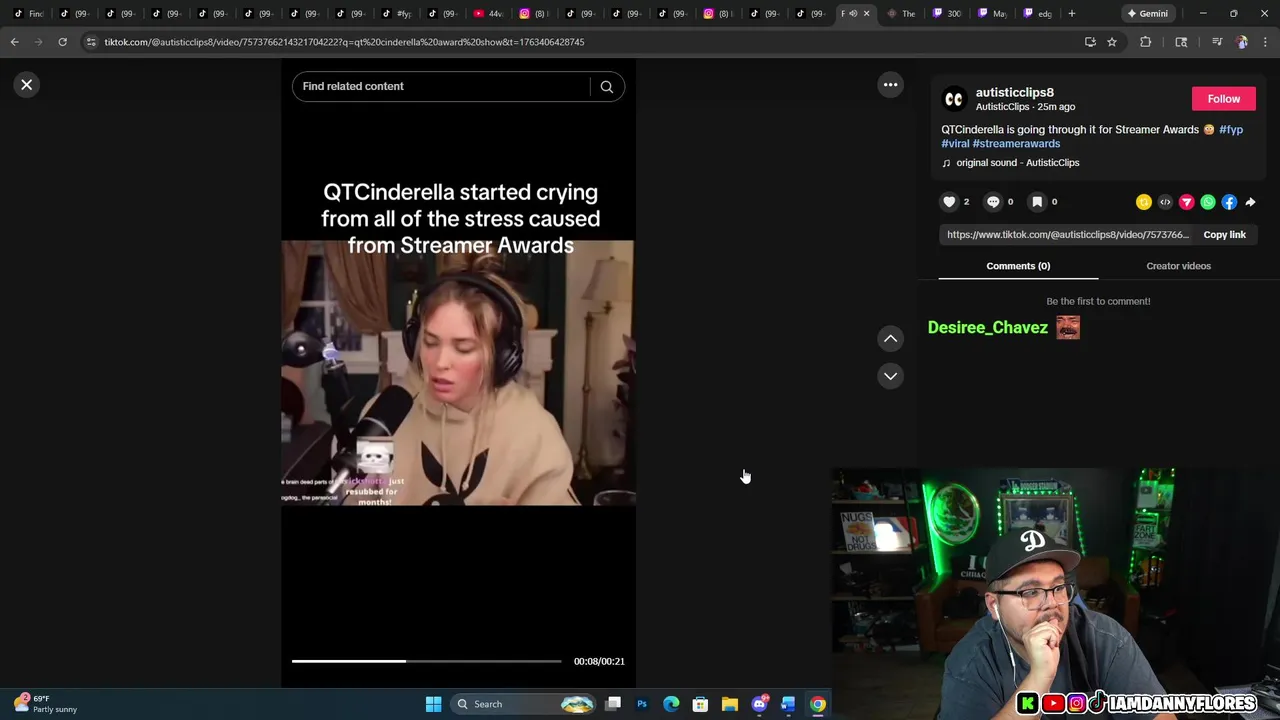1280x720 pixels.
Task: Share via red send-to-friends icon
Action: (x=1187, y=202)
